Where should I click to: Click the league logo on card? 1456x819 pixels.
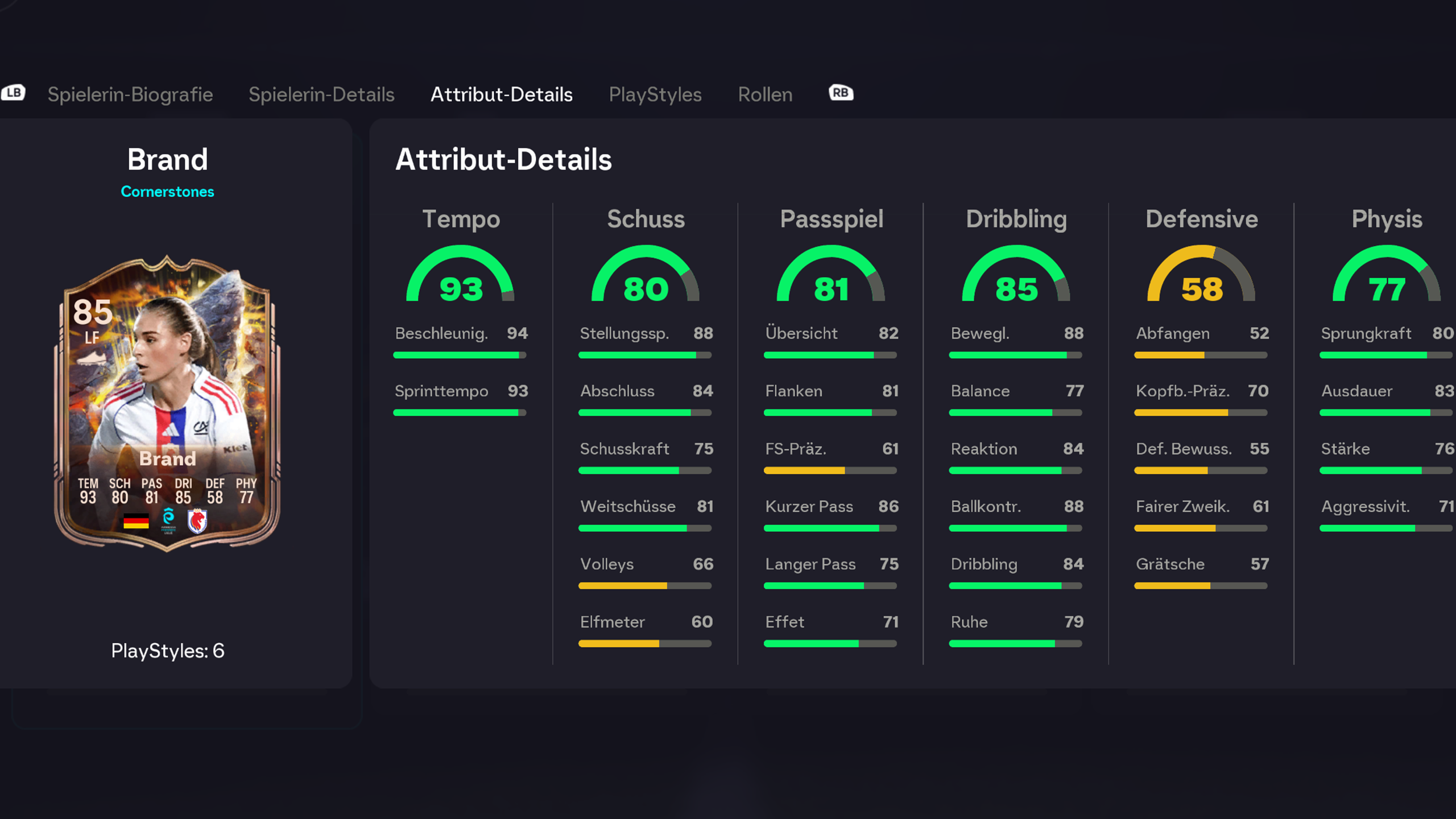pos(168,520)
